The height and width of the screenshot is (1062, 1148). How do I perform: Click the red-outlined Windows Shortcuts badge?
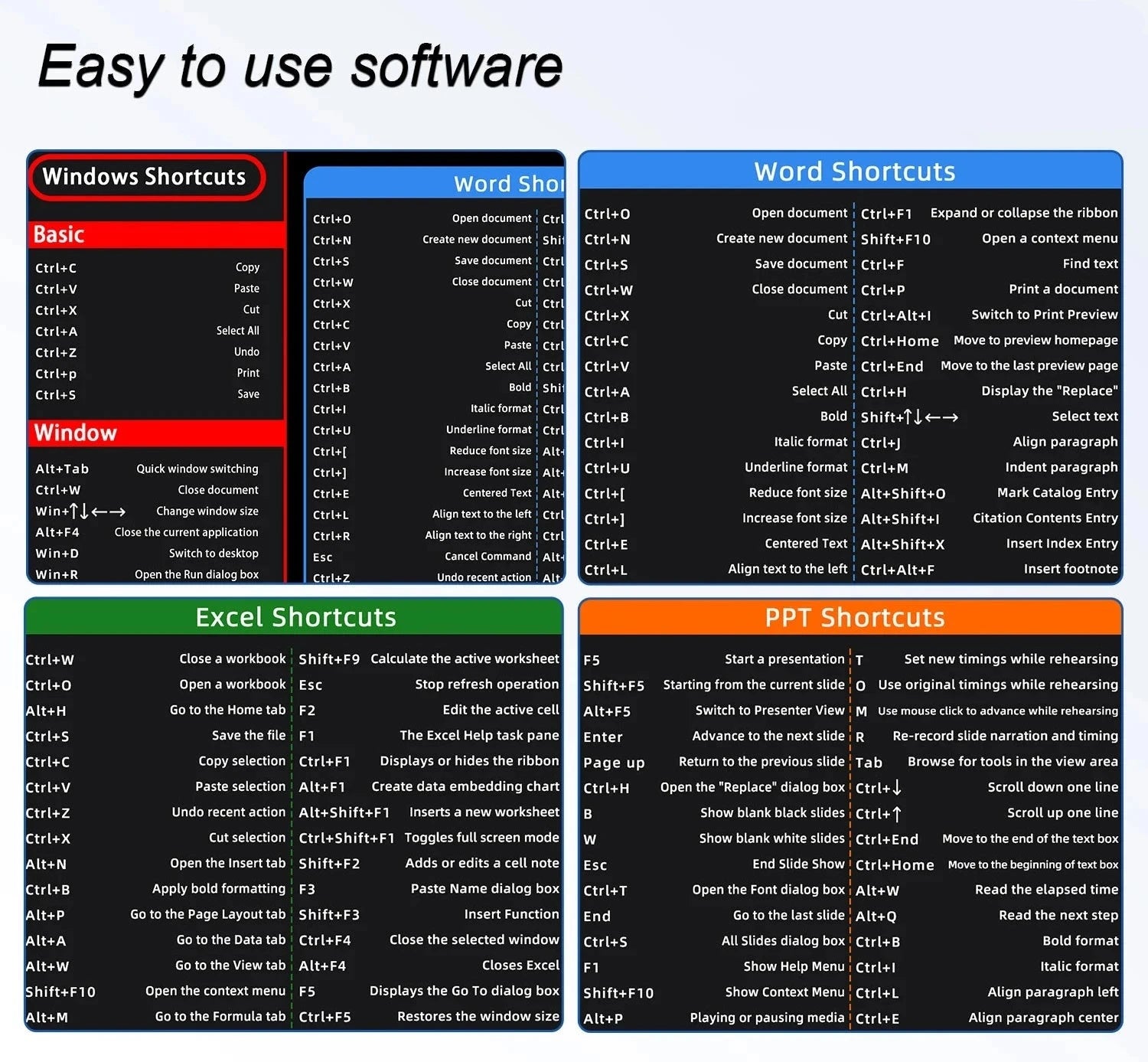coord(145,177)
